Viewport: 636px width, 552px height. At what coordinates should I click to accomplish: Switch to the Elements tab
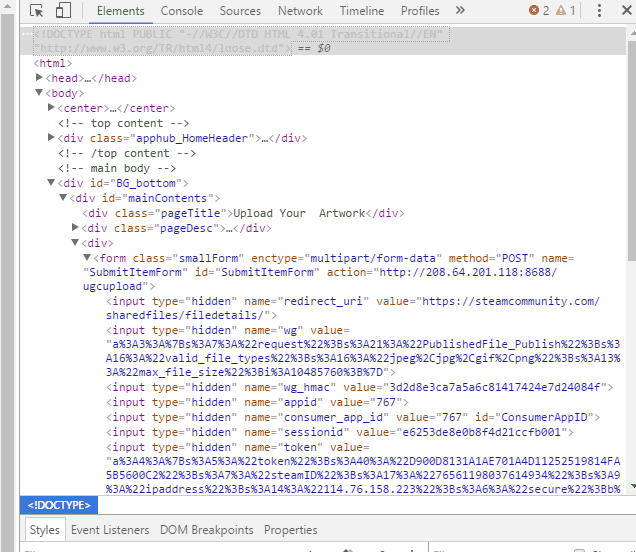(x=120, y=11)
